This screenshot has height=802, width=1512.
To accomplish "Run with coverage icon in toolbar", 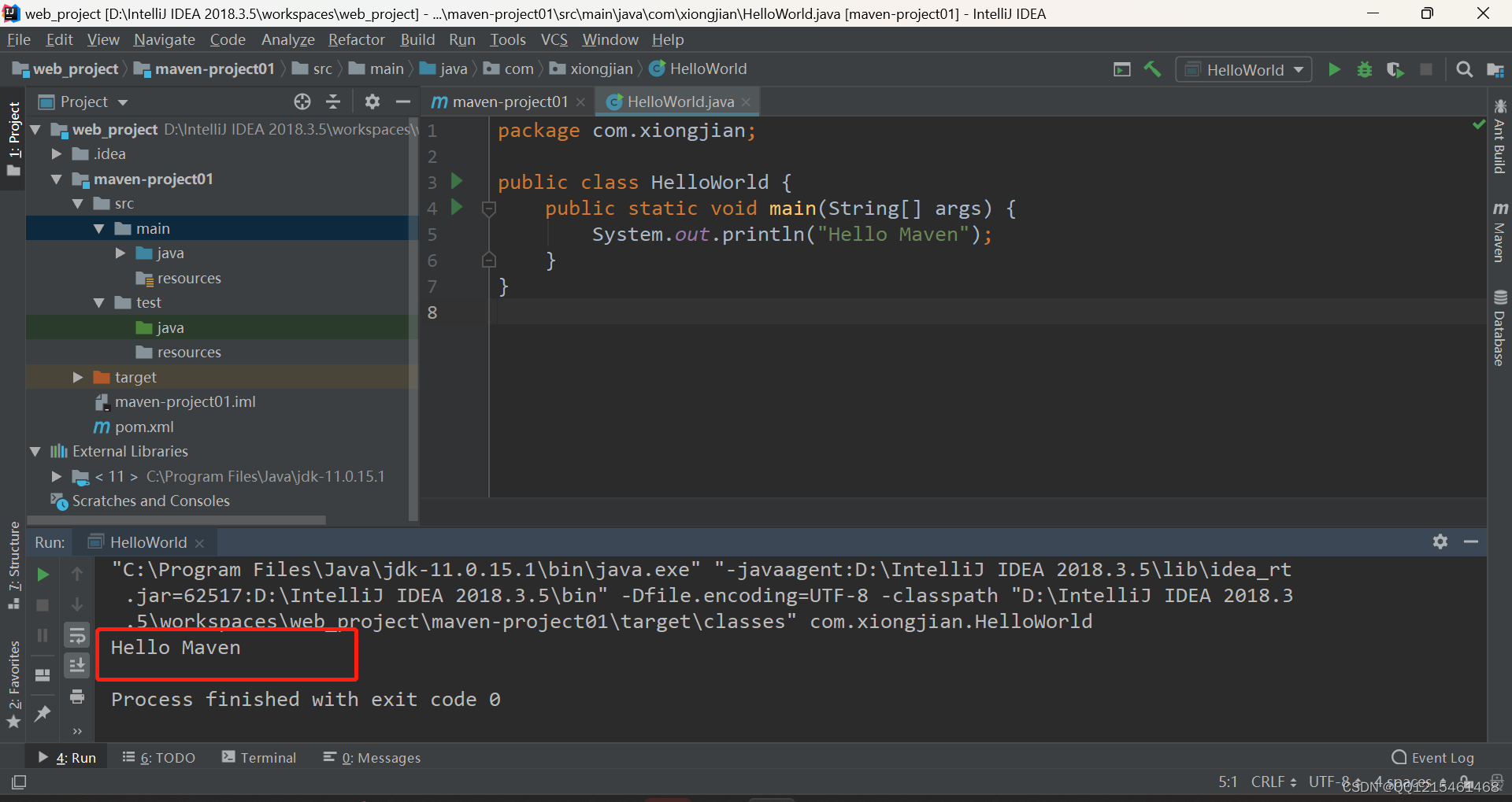I will point(1395,69).
